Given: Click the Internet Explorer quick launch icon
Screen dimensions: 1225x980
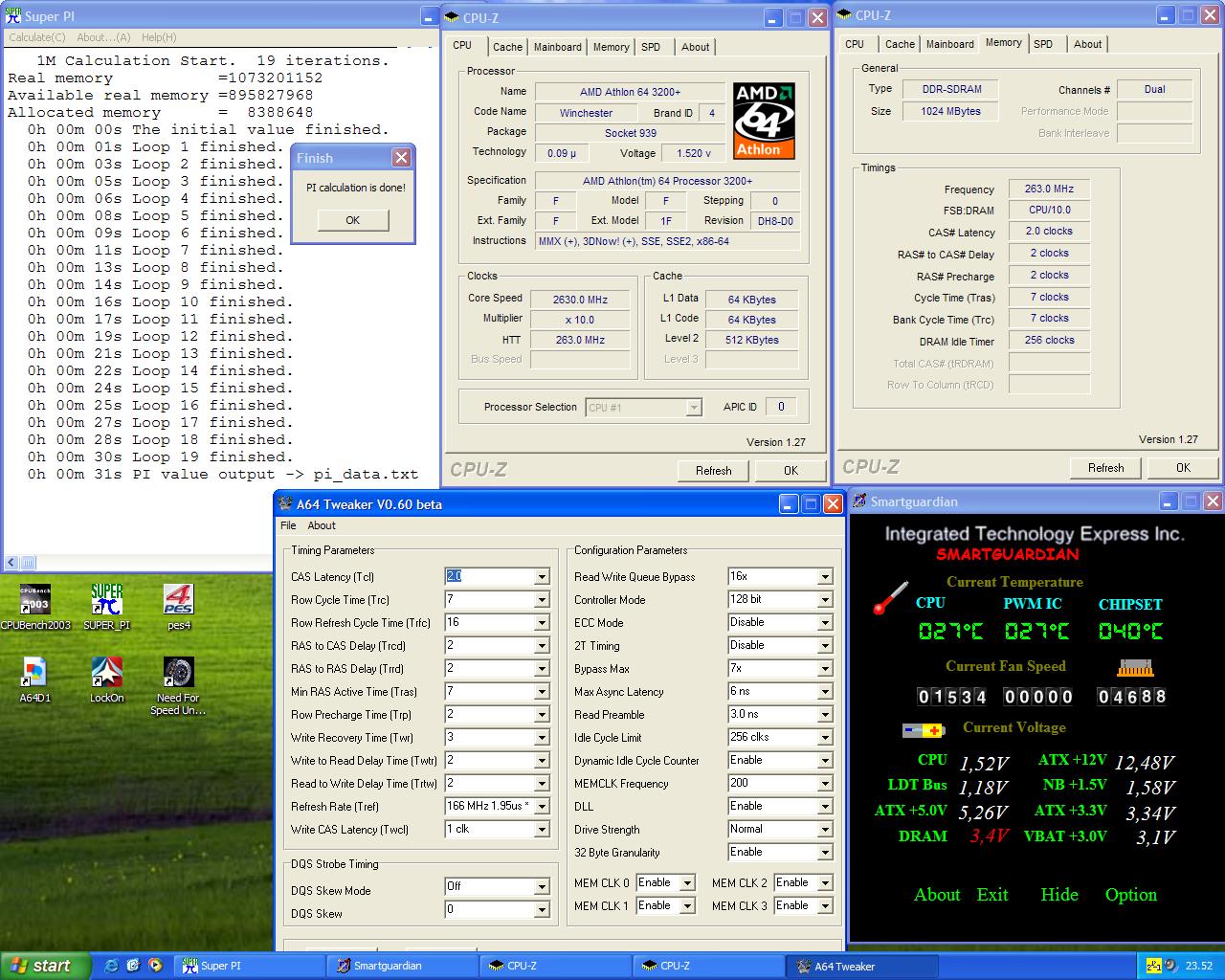Looking at the screenshot, I should [x=112, y=966].
